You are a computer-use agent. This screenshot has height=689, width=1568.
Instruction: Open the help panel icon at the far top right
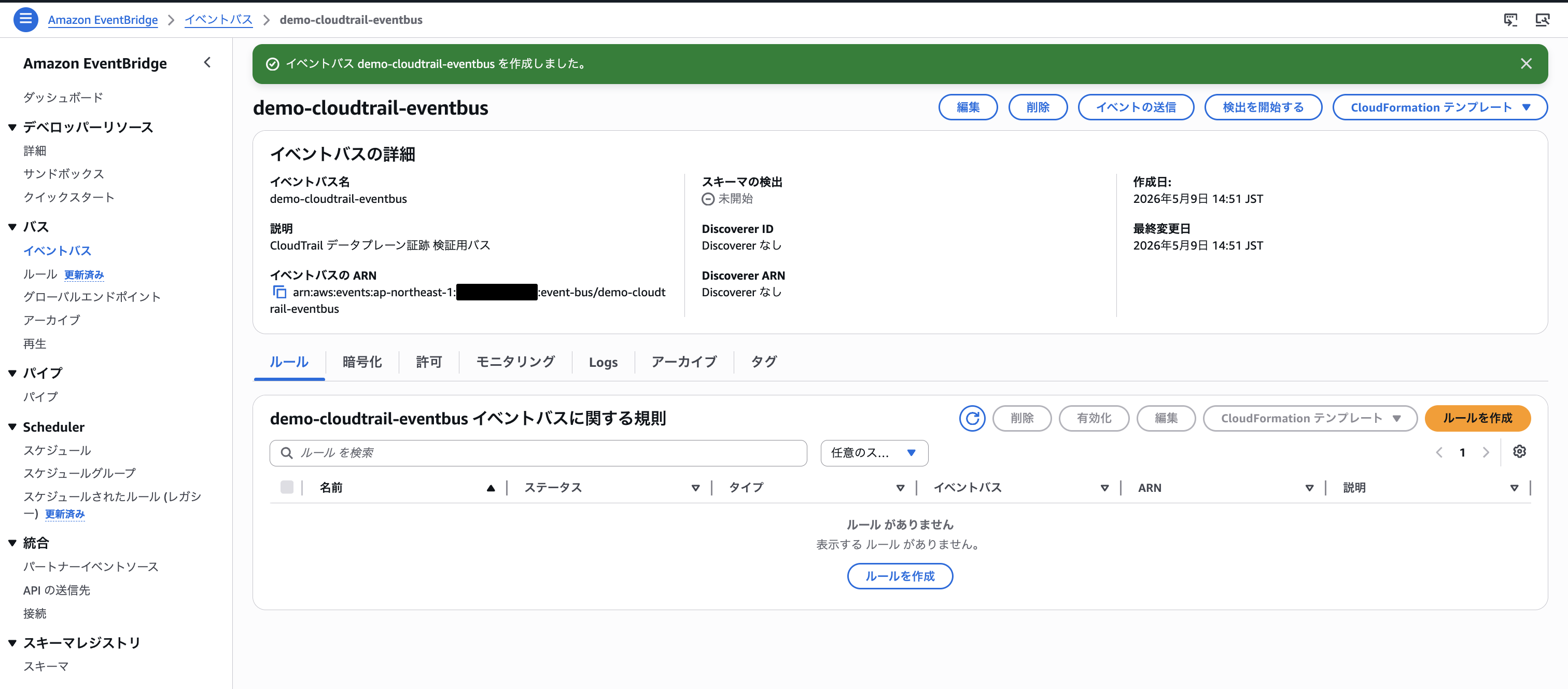(x=1542, y=20)
